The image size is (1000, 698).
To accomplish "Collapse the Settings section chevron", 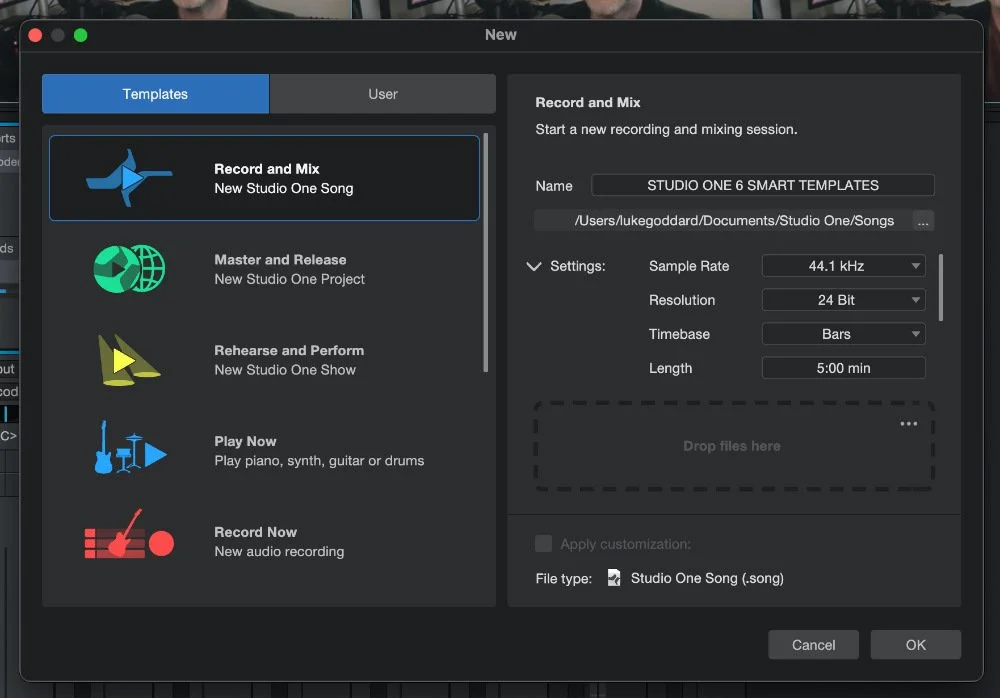I will coord(534,266).
